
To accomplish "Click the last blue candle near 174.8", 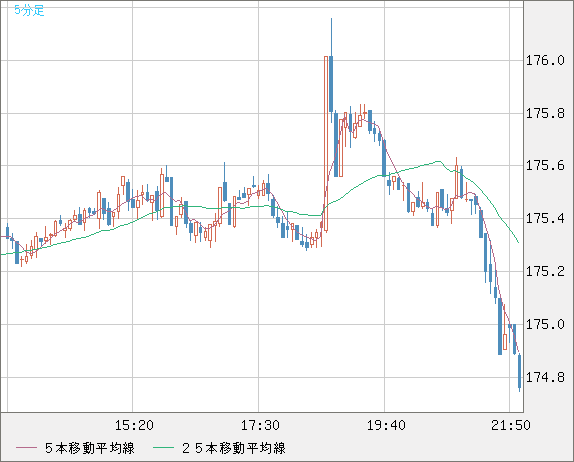I will click(x=519, y=372).
